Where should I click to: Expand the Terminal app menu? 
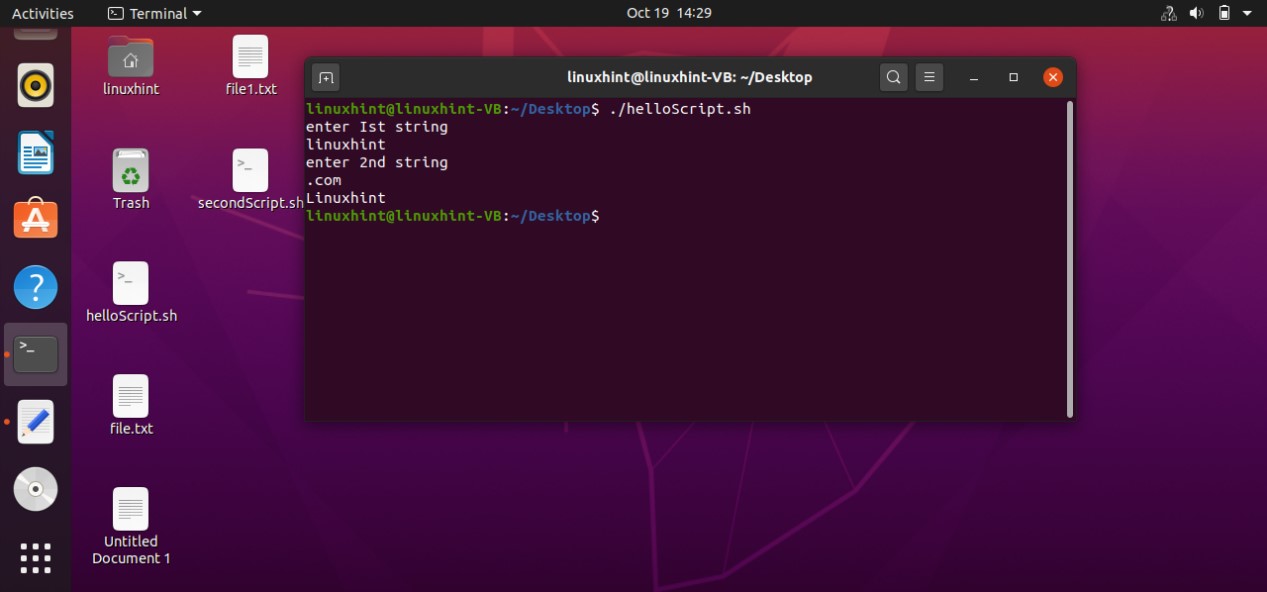tap(154, 13)
